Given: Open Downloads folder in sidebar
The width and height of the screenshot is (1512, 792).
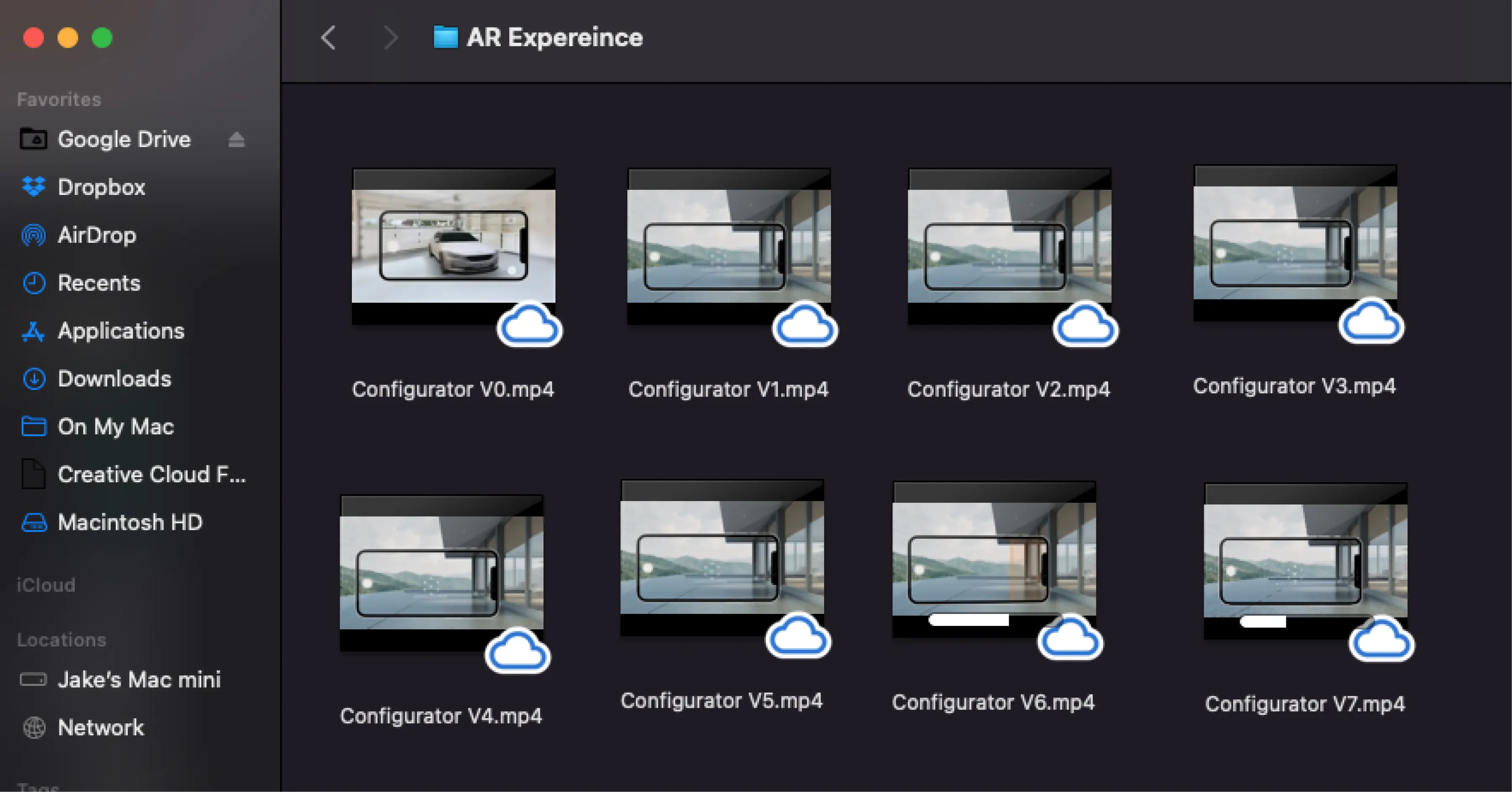Looking at the screenshot, I should (x=114, y=379).
